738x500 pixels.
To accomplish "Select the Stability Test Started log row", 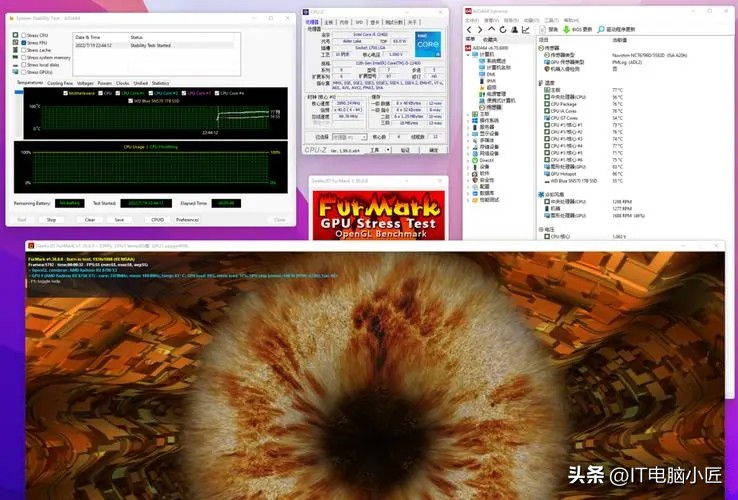I will click(x=154, y=45).
